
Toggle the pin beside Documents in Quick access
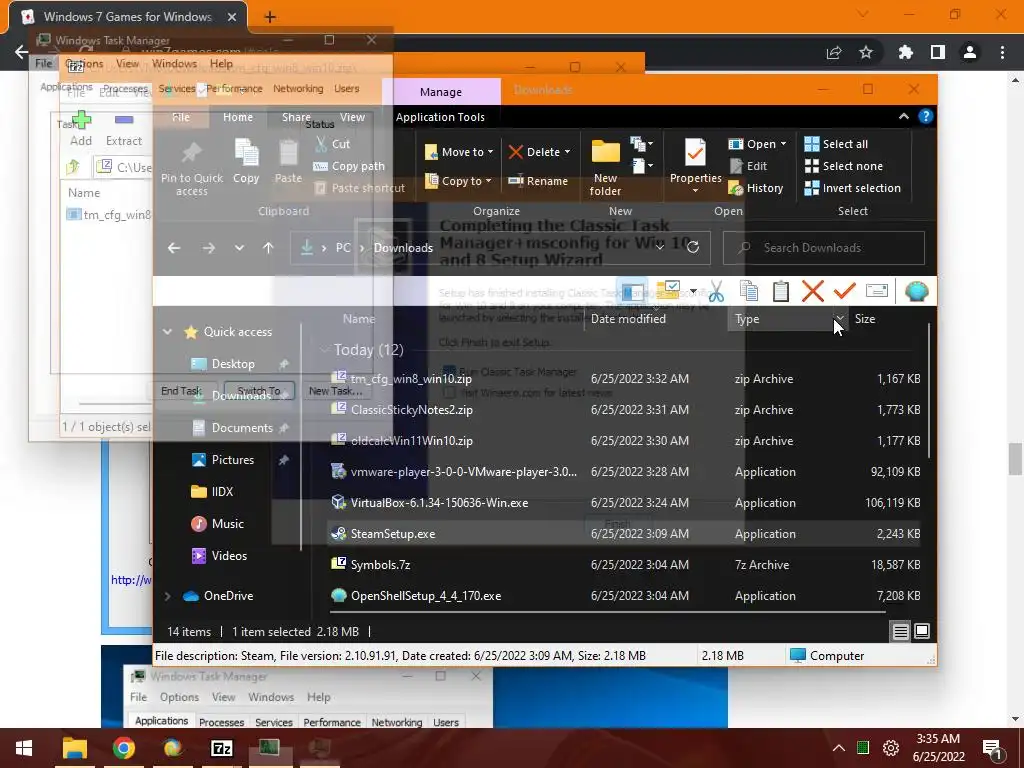(x=283, y=428)
